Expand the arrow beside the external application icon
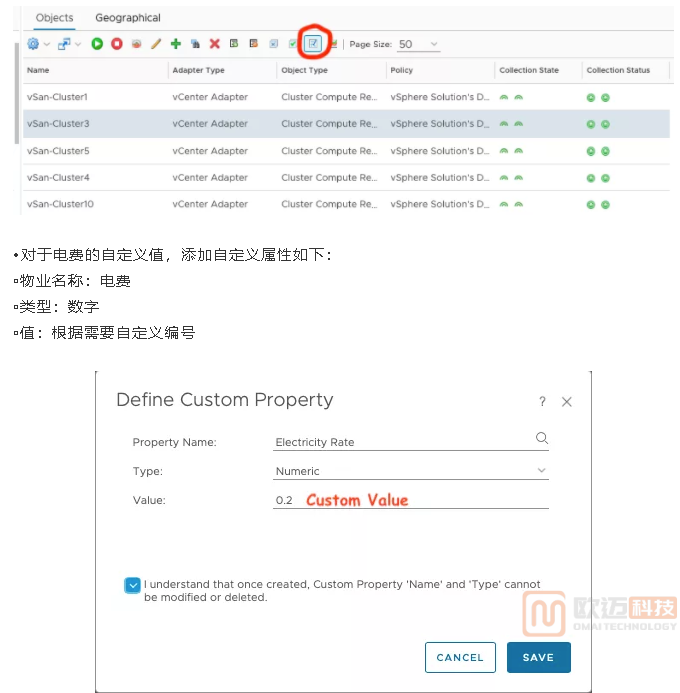The image size is (680, 693). 78,44
